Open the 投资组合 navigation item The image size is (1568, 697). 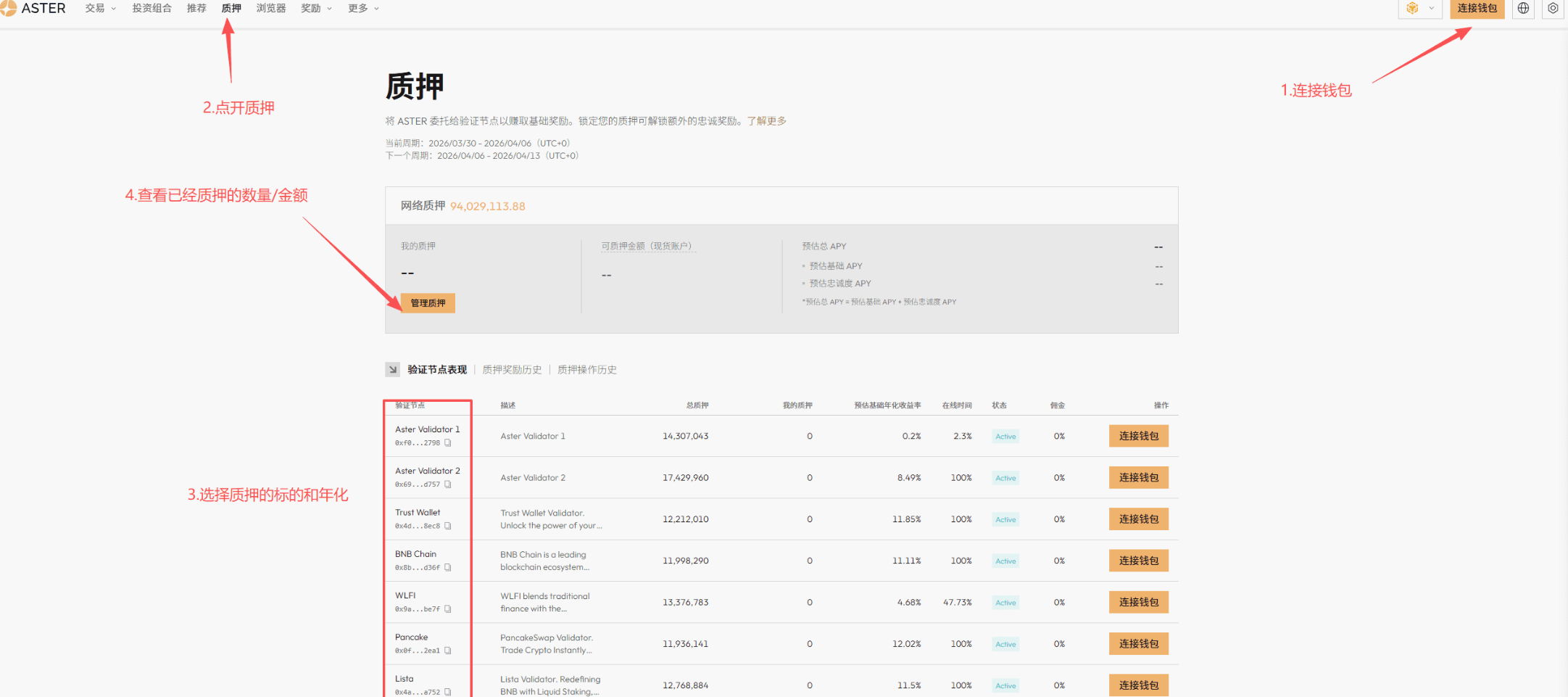click(x=152, y=9)
